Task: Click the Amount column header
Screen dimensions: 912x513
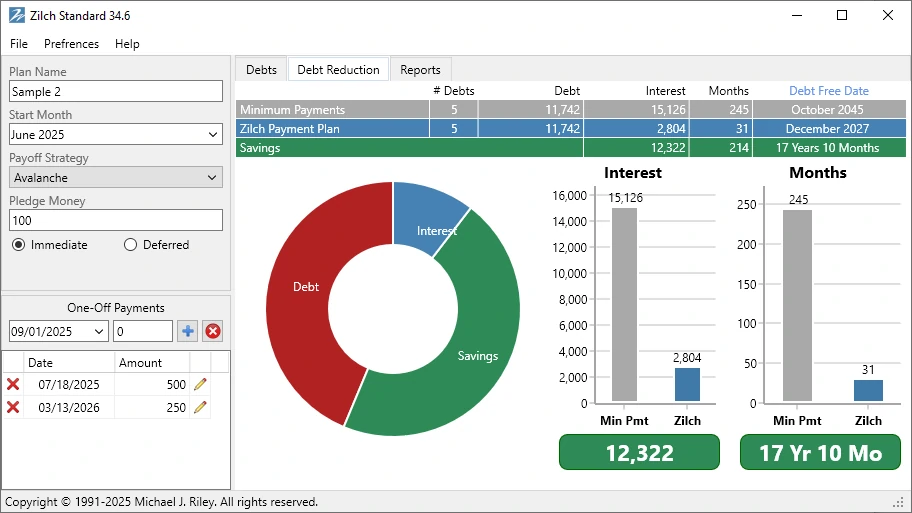Action: click(x=152, y=362)
